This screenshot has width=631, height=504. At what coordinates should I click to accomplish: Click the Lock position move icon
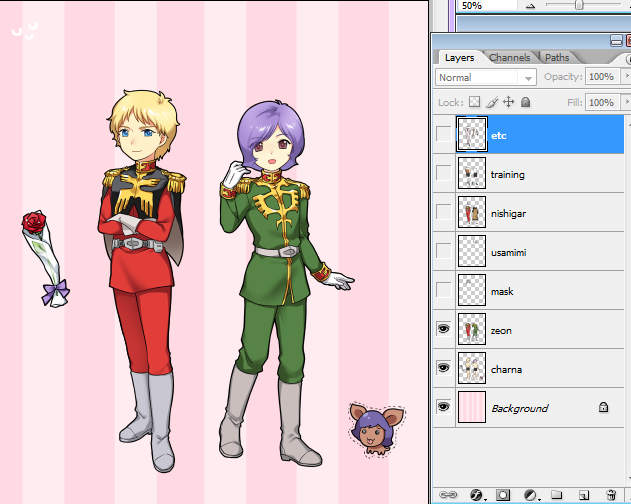click(x=509, y=102)
